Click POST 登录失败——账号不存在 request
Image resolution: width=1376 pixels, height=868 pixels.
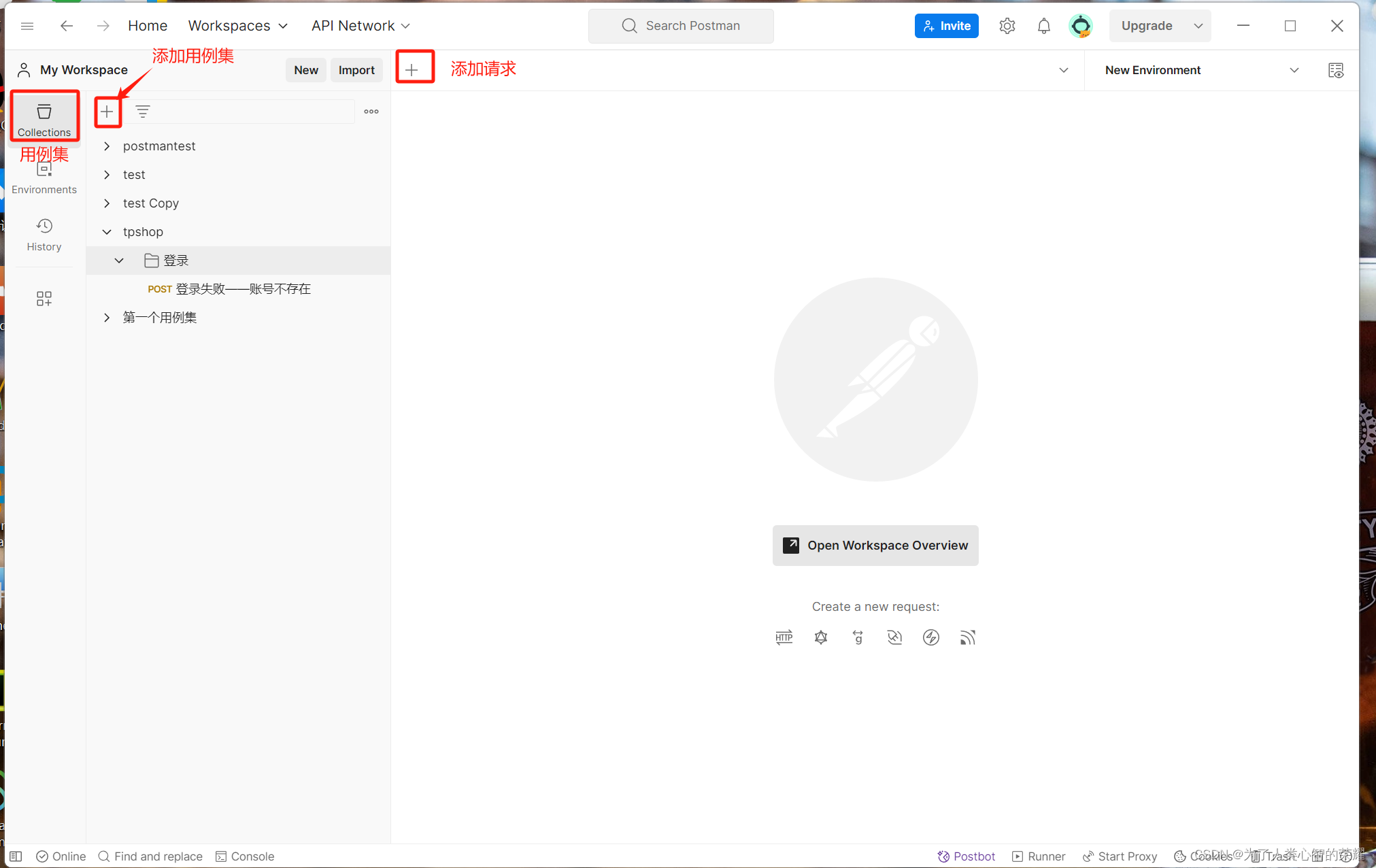coord(228,289)
